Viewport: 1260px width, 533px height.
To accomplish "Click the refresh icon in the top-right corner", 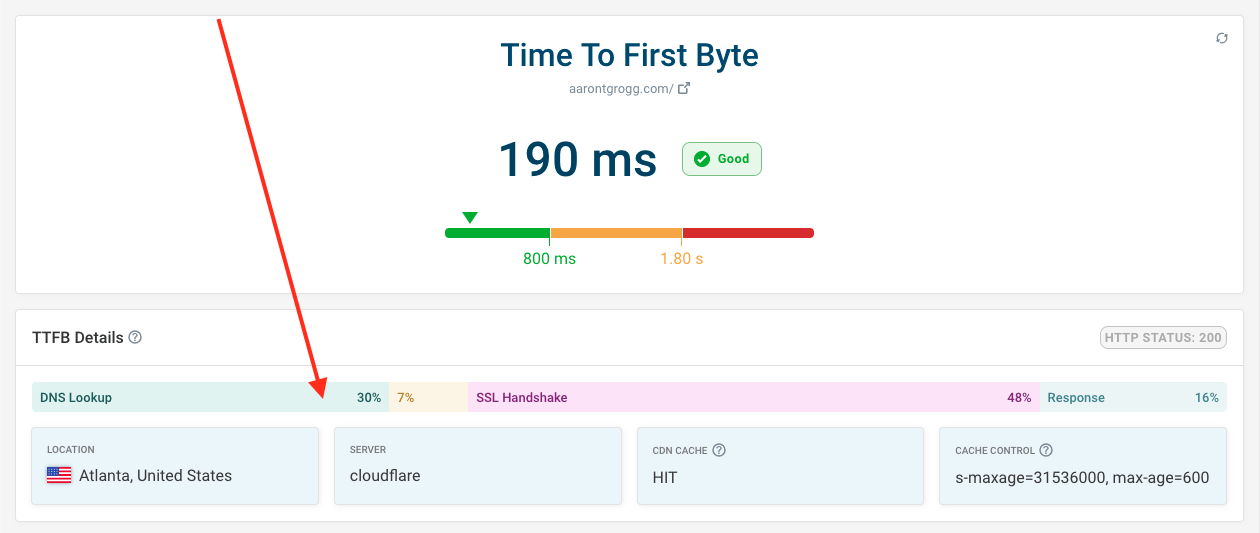I will coord(1221,38).
